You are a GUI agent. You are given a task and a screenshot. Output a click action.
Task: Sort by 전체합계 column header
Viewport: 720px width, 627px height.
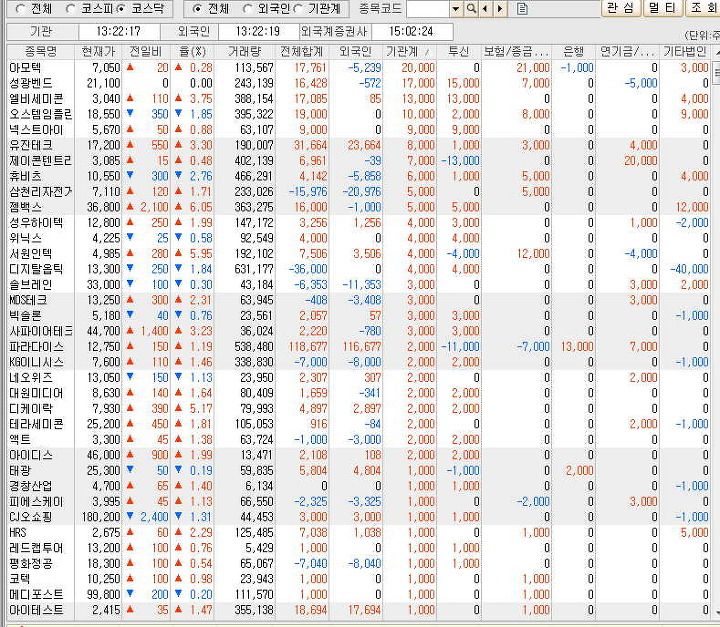click(x=301, y=51)
